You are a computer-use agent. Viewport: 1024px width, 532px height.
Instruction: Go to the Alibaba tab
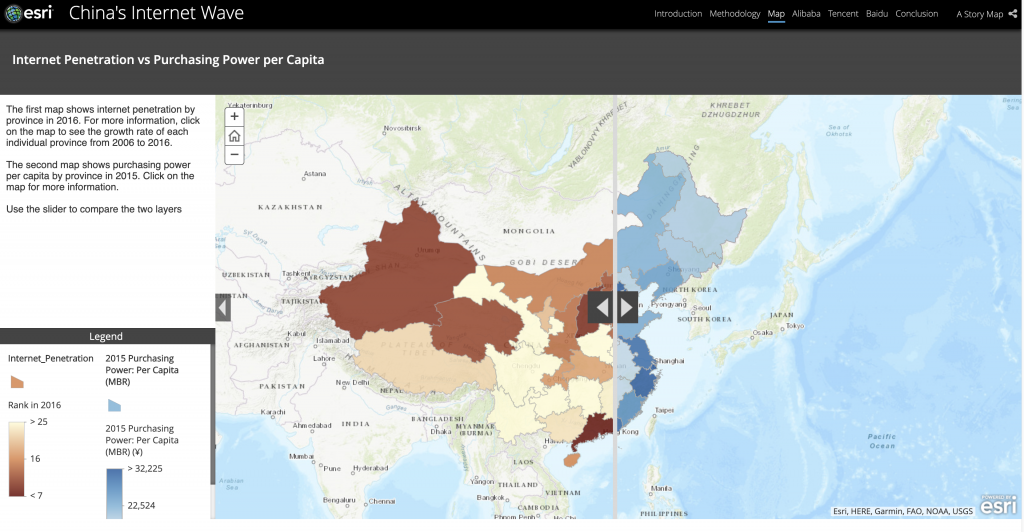pos(806,14)
